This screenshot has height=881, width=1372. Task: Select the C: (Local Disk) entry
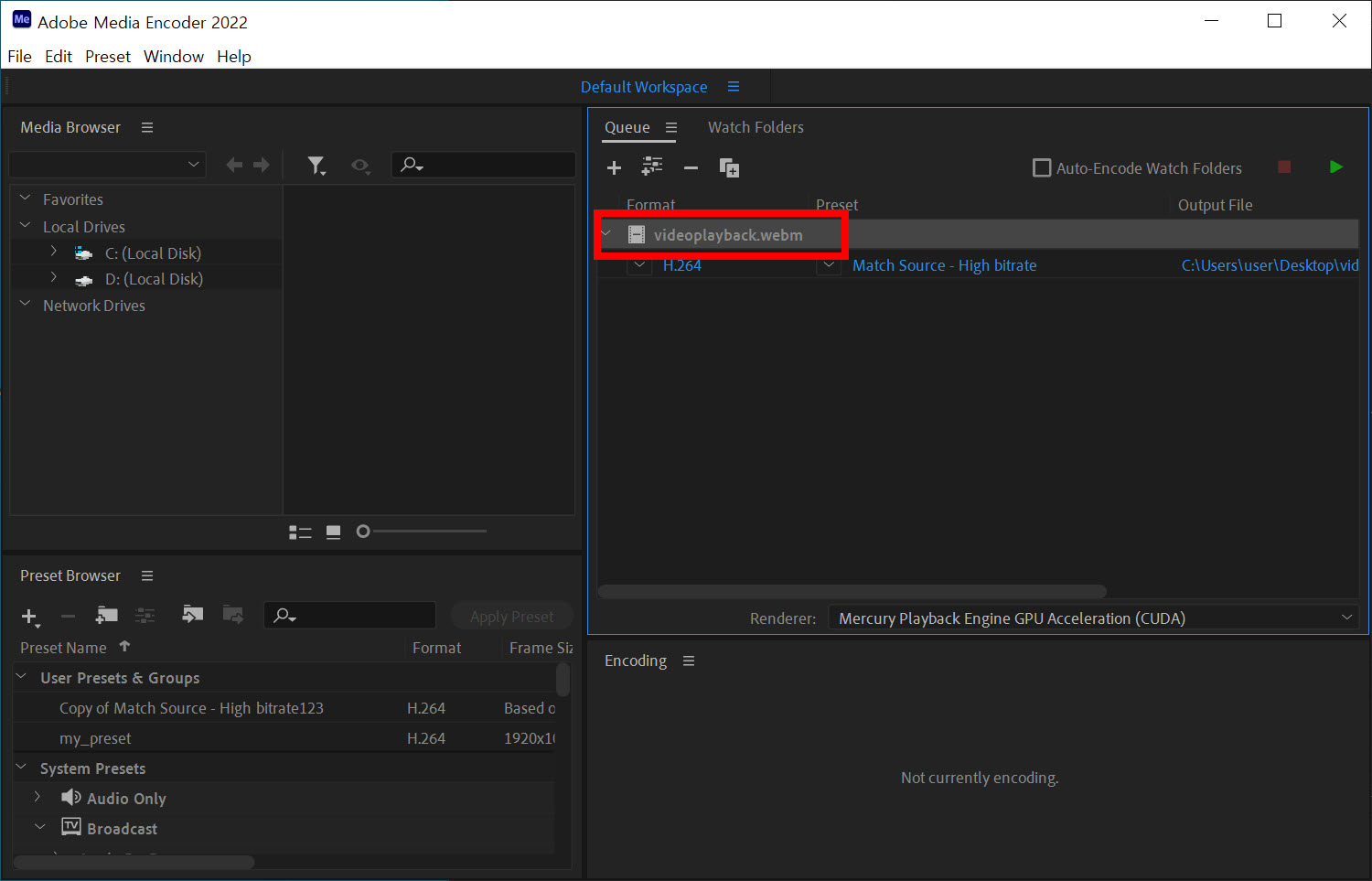pyautogui.click(x=153, y=253)
